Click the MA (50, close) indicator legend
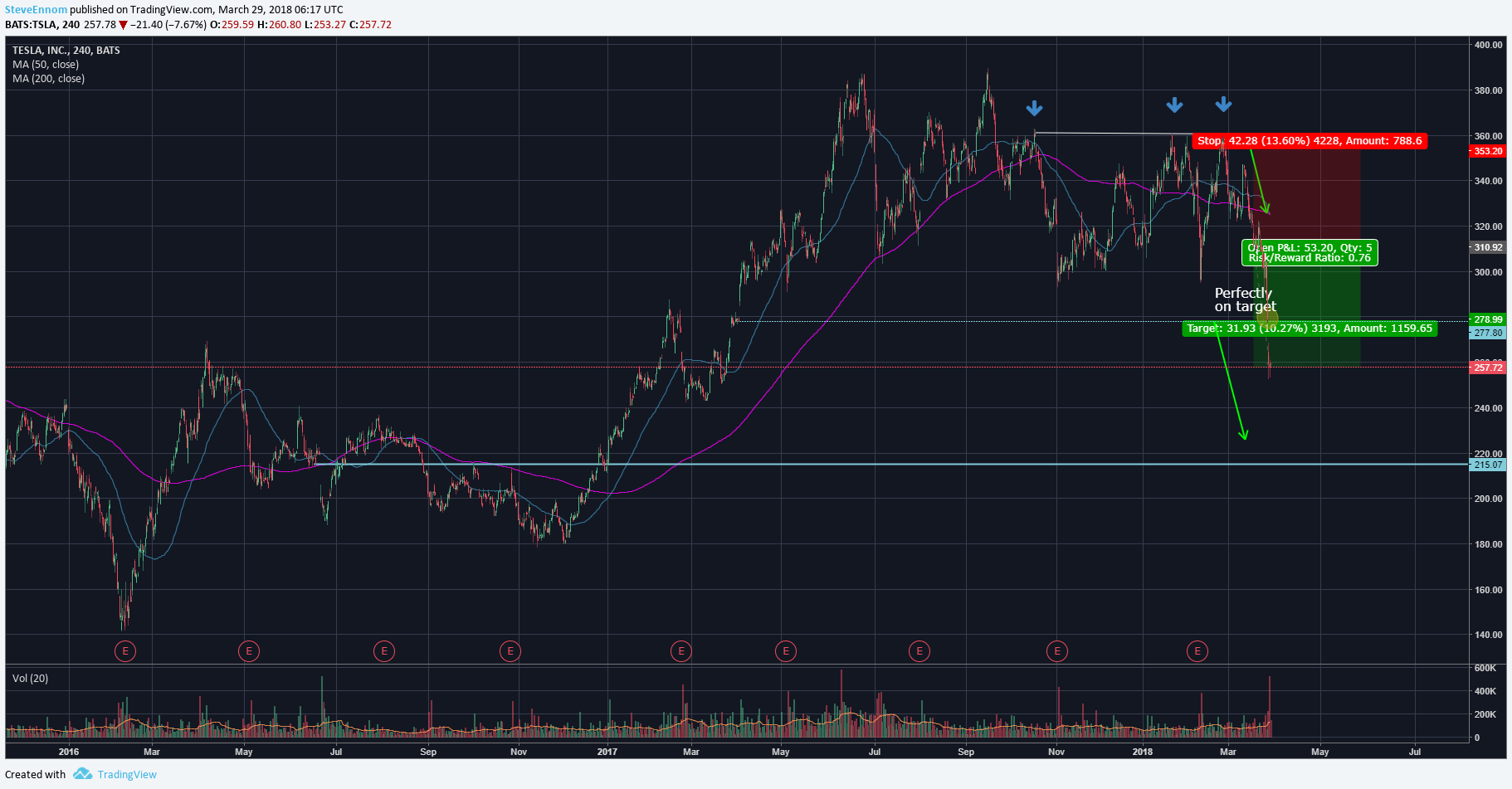 46,65
